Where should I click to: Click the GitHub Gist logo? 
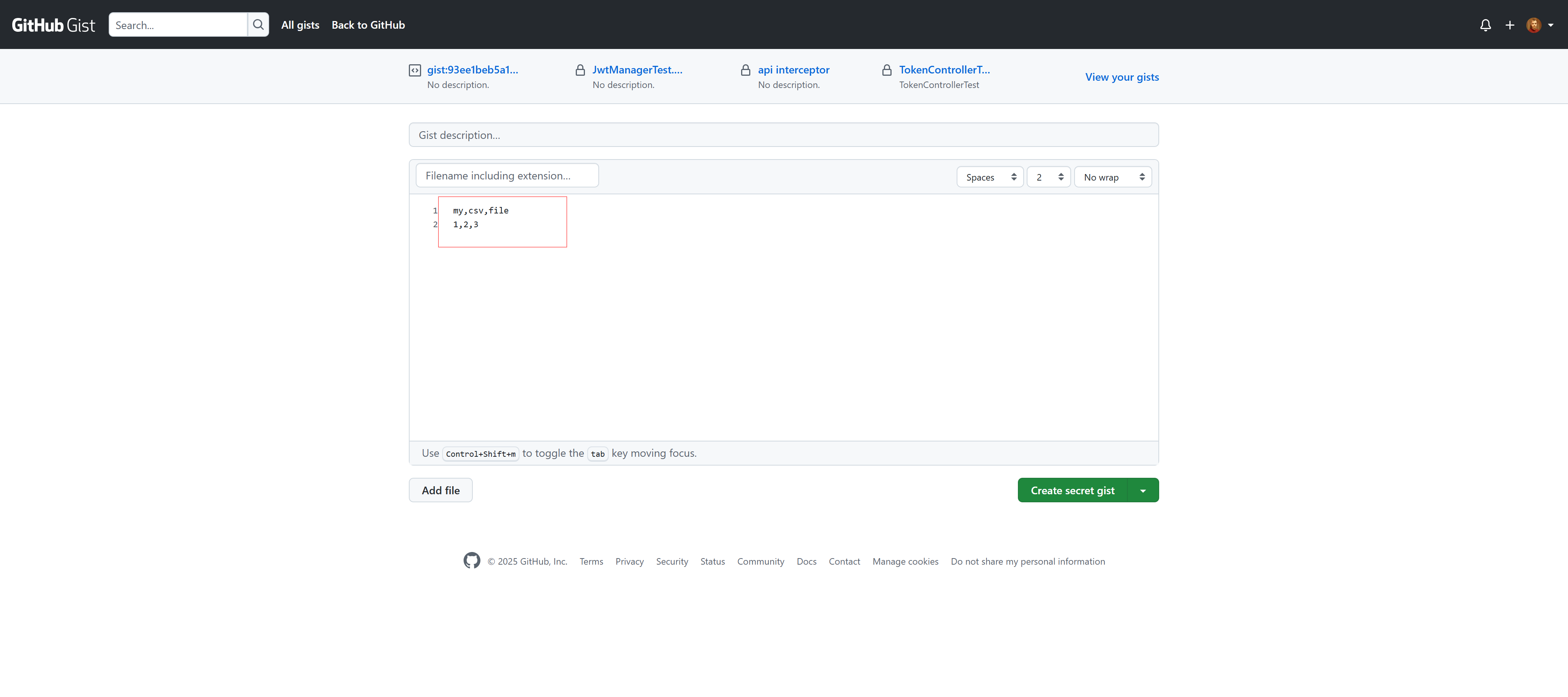(53, 25)
